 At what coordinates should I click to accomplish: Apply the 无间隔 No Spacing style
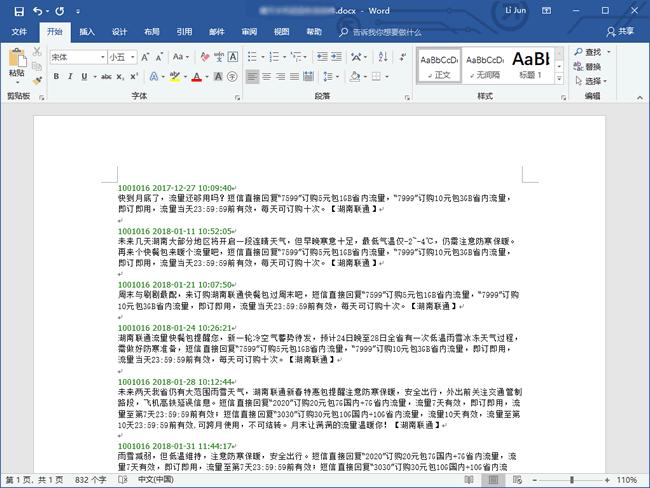485,66
